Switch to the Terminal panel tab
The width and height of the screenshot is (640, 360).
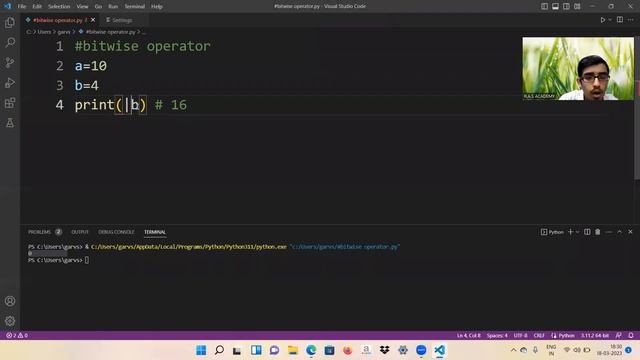coord(155,232)
